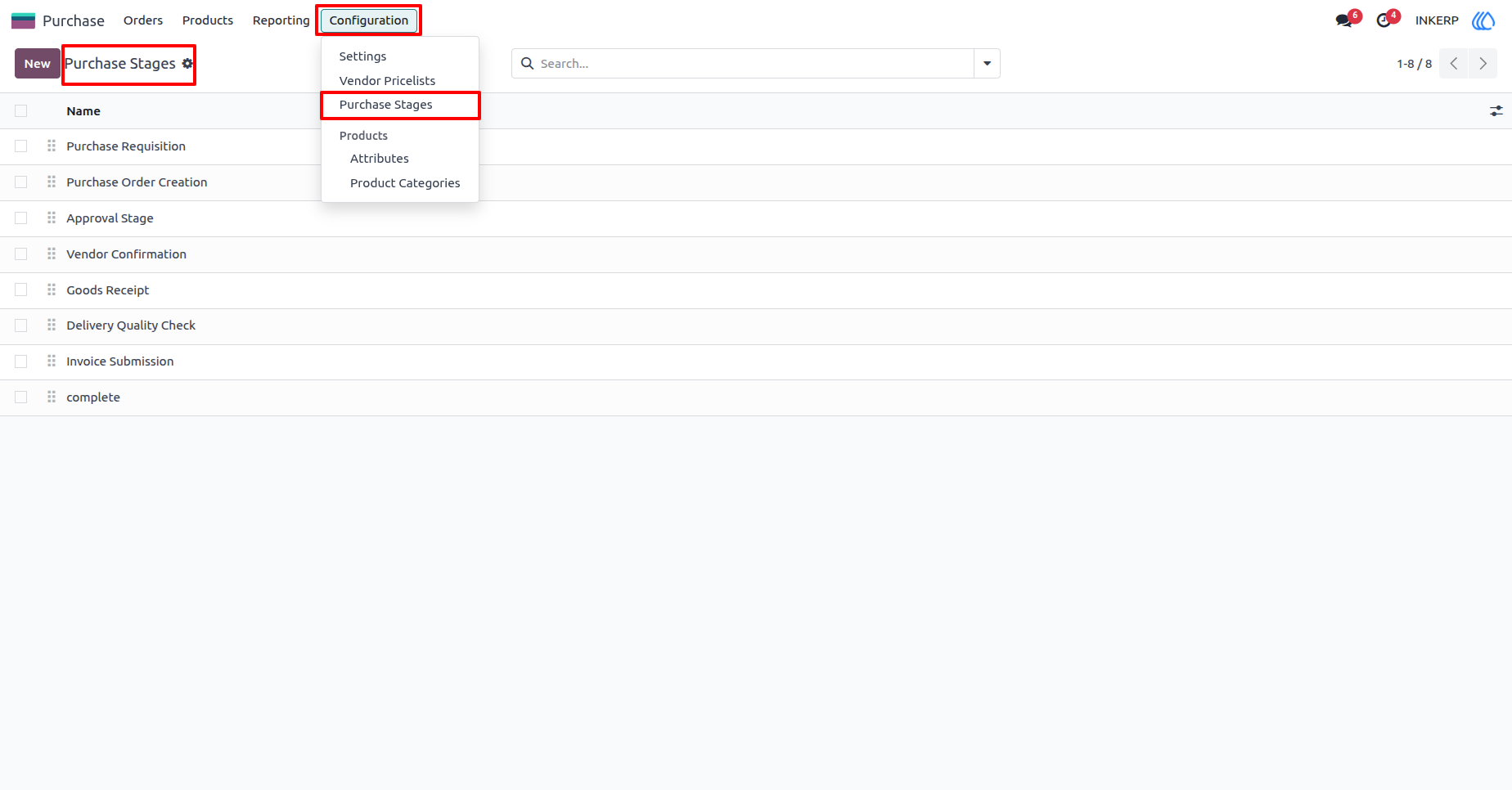Screen dimensions: 1512x790
Task: Sort by the Name column header
Action: 83,111
